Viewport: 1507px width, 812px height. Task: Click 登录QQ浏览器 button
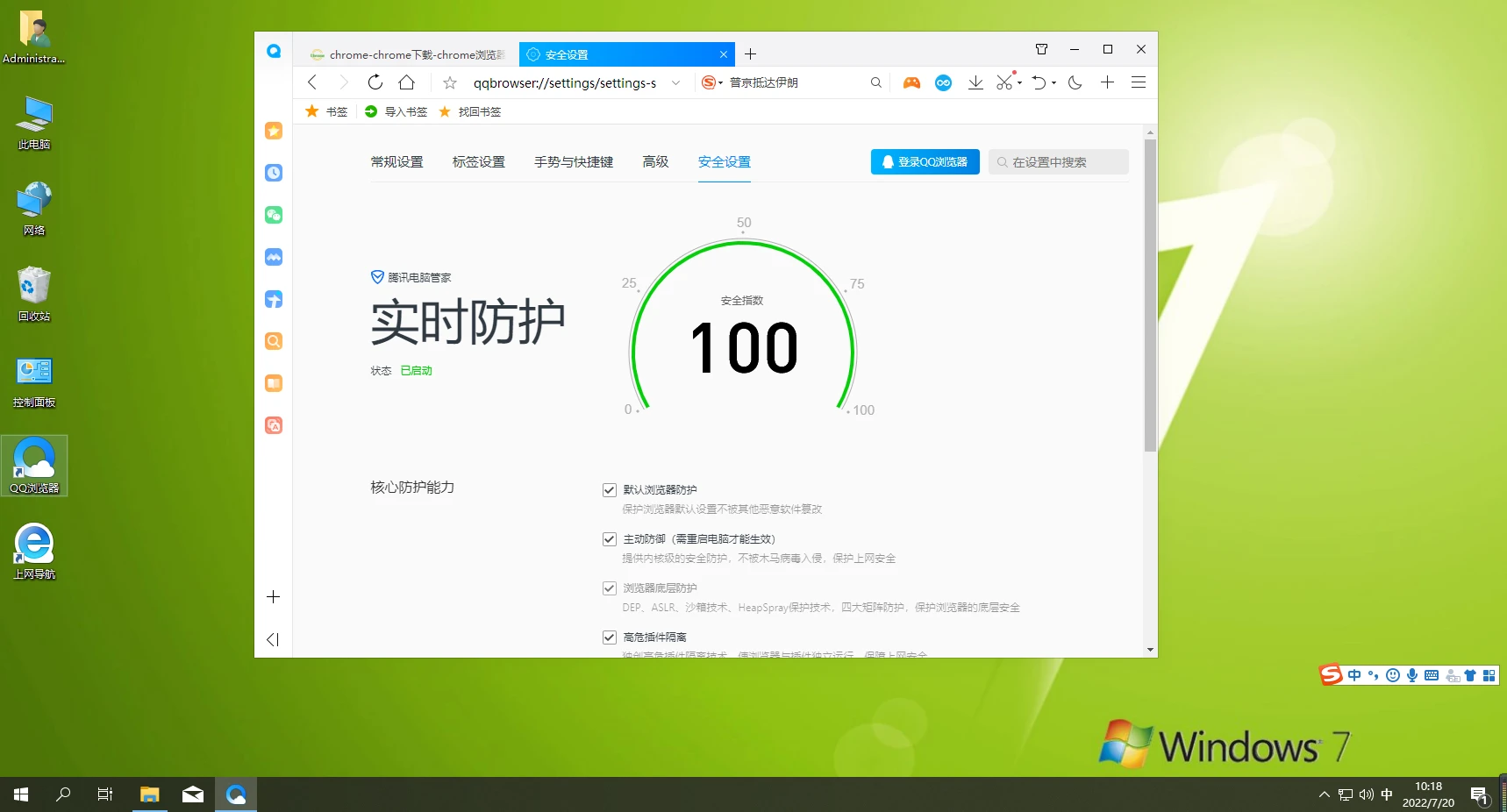[925, 162]
